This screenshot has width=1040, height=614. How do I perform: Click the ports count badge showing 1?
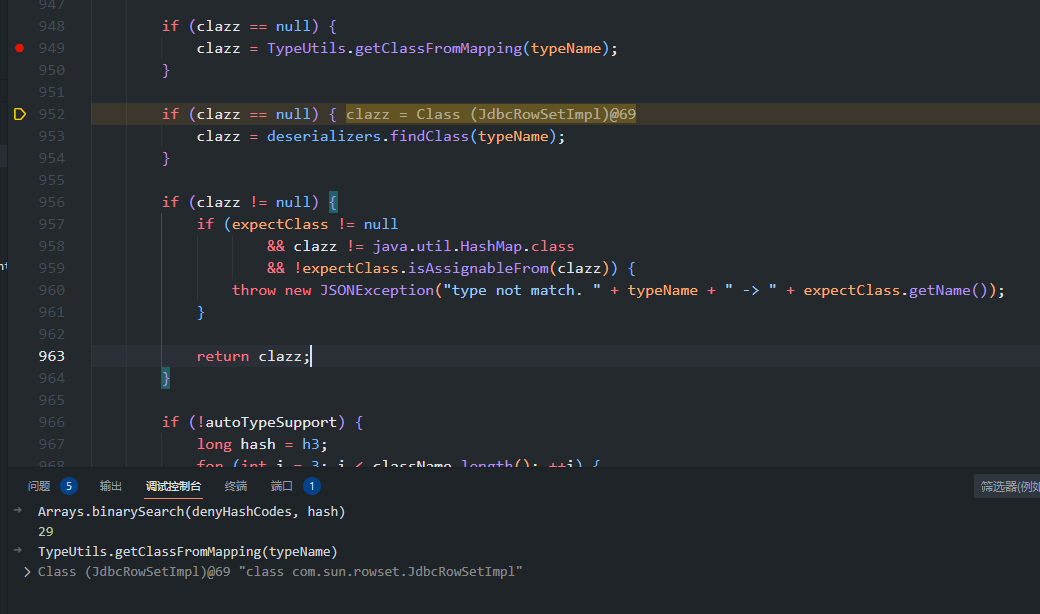coord(311,486)
